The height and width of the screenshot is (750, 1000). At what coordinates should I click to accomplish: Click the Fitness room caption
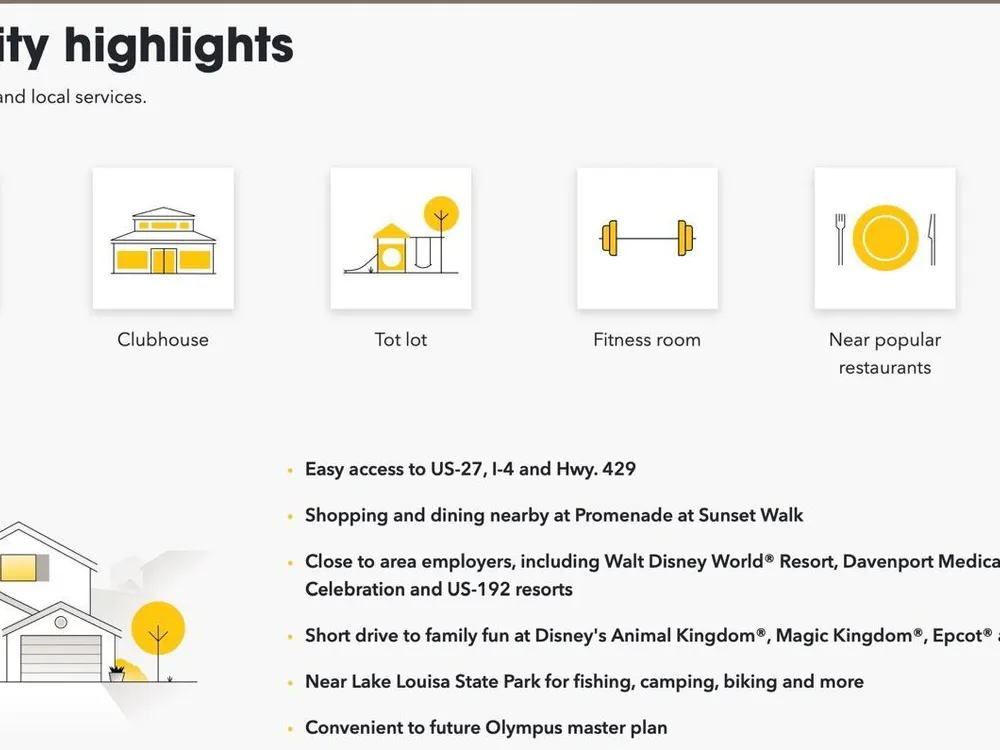pos(647,339)
